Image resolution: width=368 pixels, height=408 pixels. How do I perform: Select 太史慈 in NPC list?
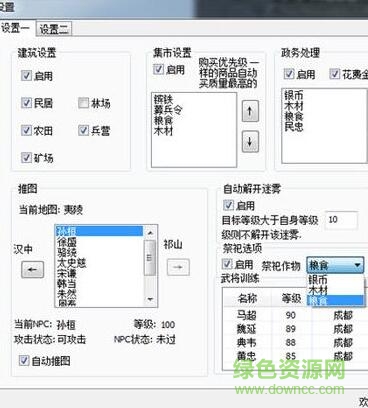[x=100, y=263]
